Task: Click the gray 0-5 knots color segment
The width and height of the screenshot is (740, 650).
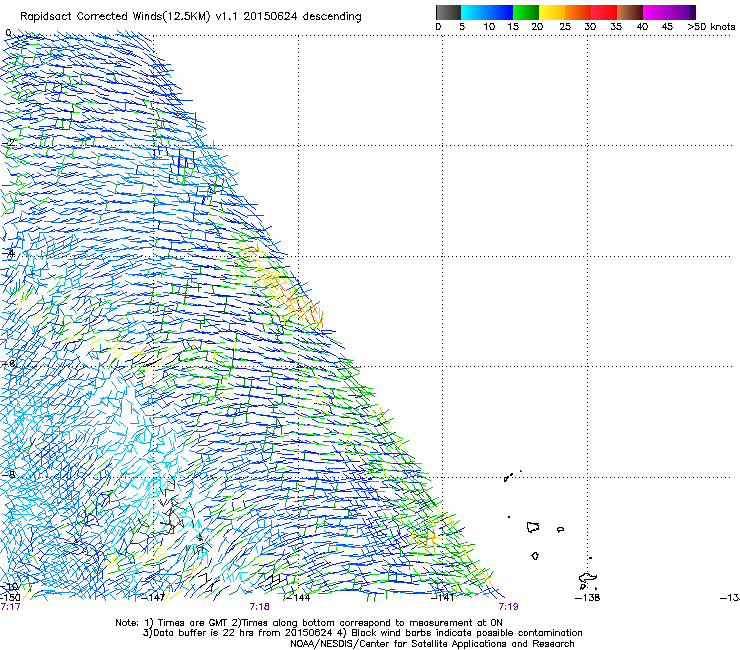Action: click(448, 12)
